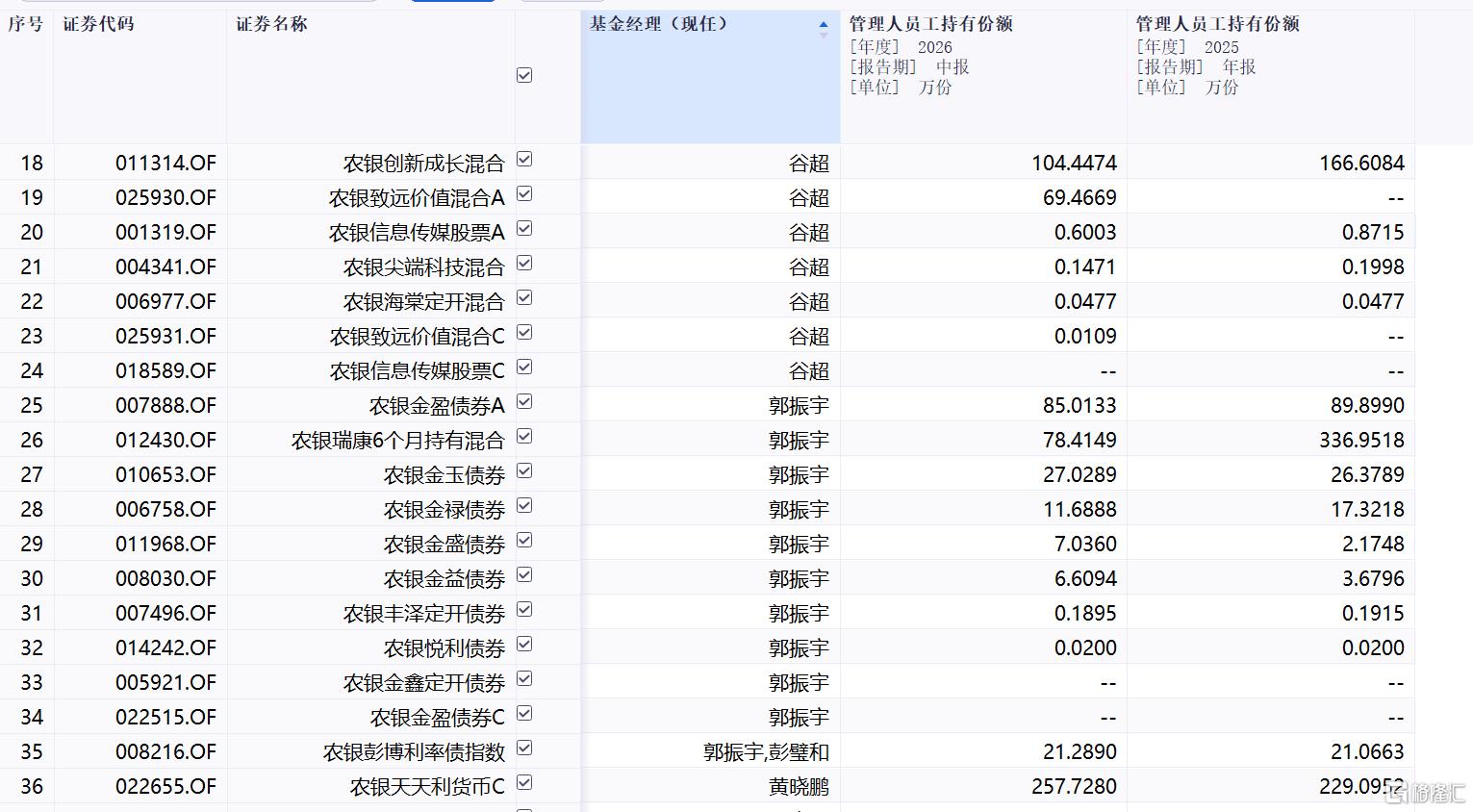Click manager cell 黄晓鹏
Image resolution: width=1473 pixels, height=812 pixels.
(x=799, y=787)
